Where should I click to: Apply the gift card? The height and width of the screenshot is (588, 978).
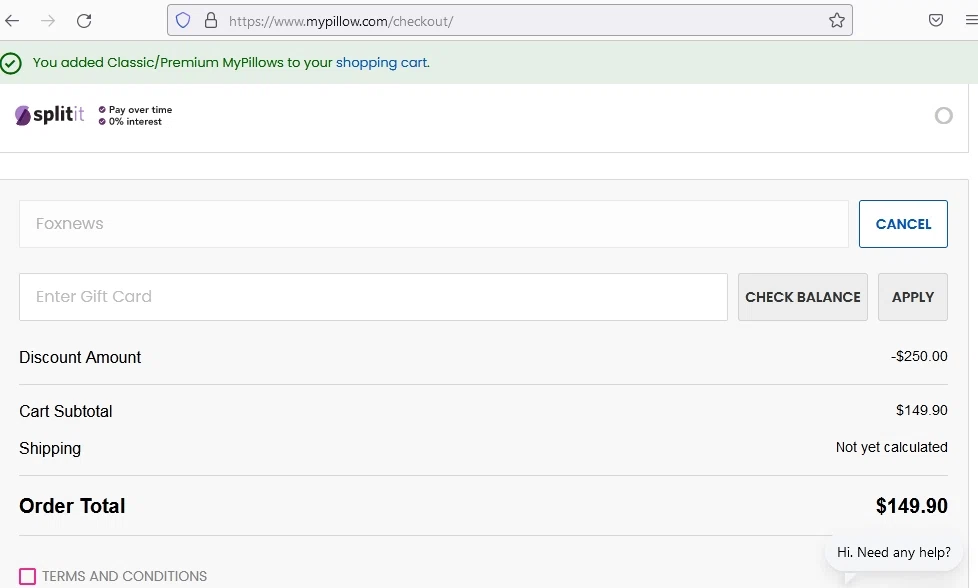913,297
